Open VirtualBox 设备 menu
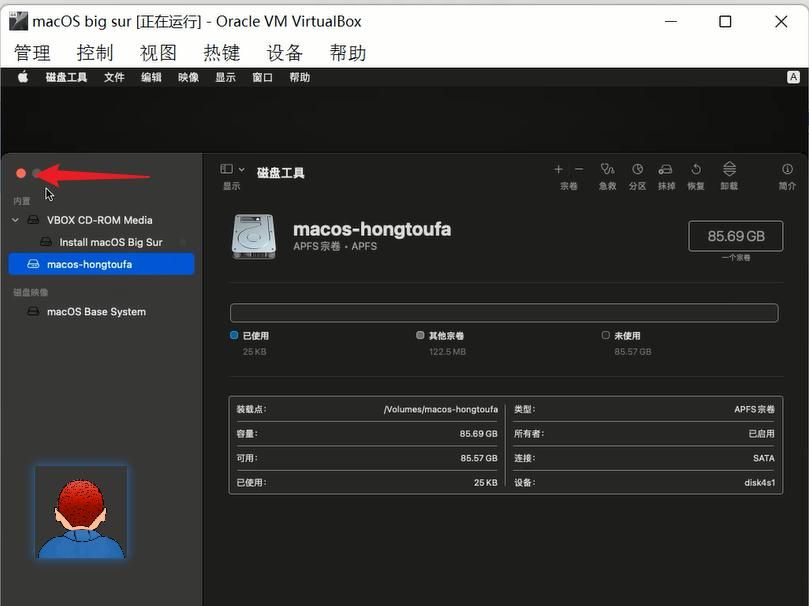809x606 pixels. coord(285,53)
